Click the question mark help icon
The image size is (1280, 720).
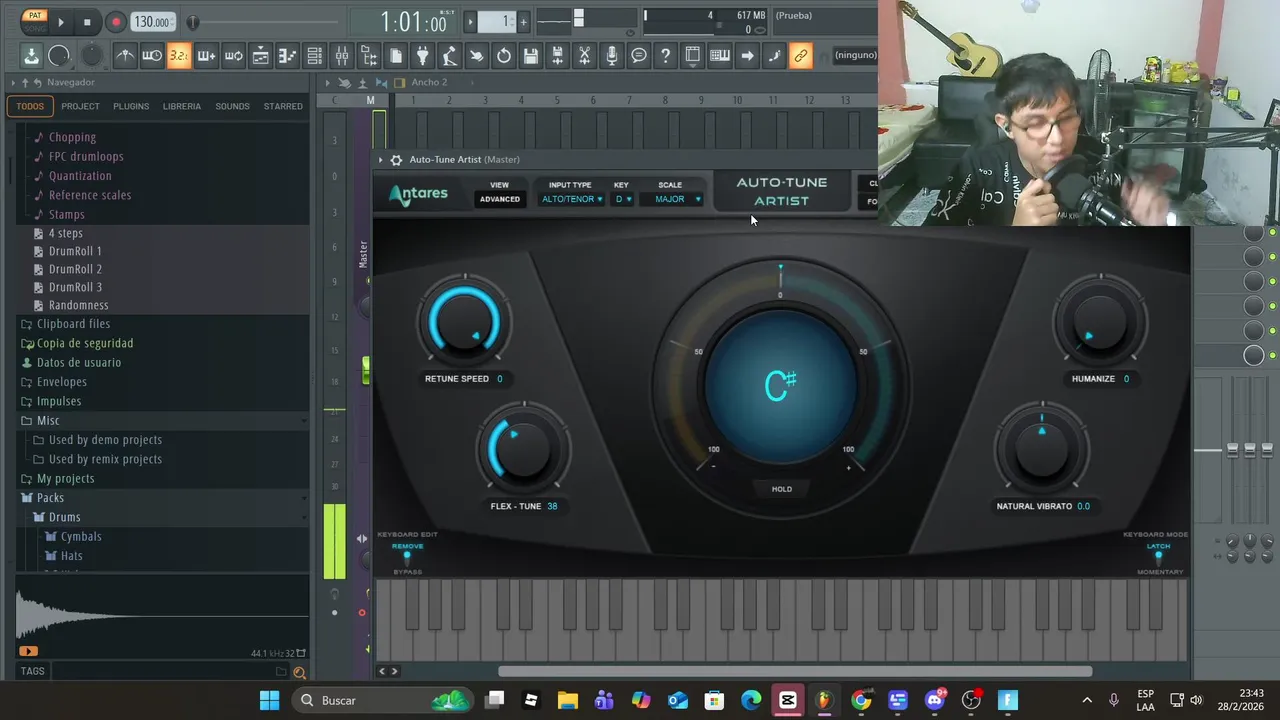665,56
